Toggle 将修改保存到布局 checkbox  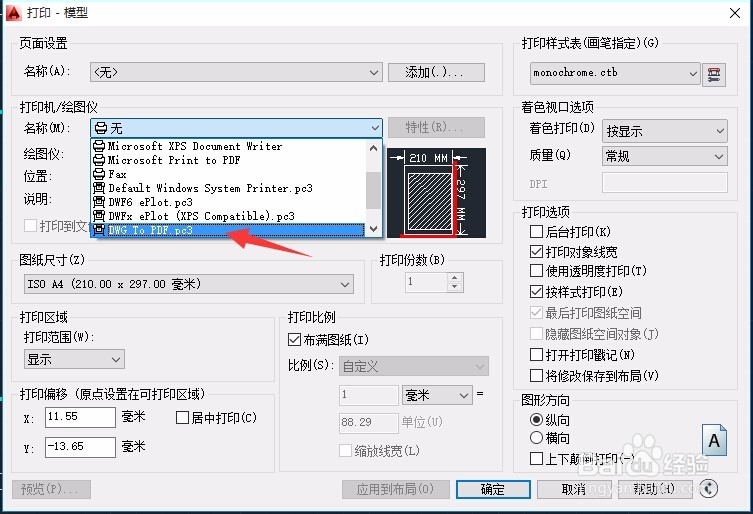(536, 375)
